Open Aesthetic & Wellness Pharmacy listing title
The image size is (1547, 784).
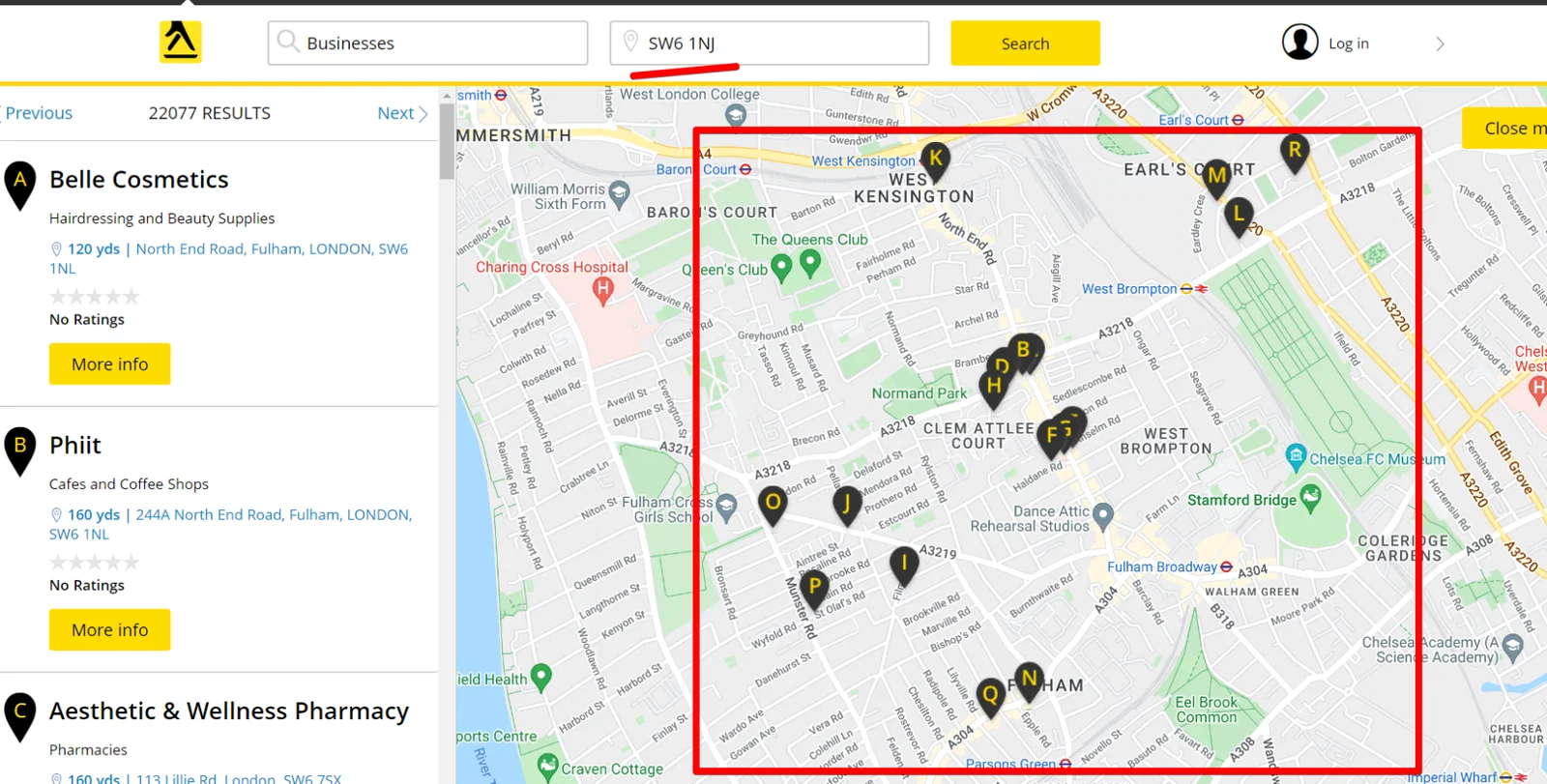click(x=229, y=711)
